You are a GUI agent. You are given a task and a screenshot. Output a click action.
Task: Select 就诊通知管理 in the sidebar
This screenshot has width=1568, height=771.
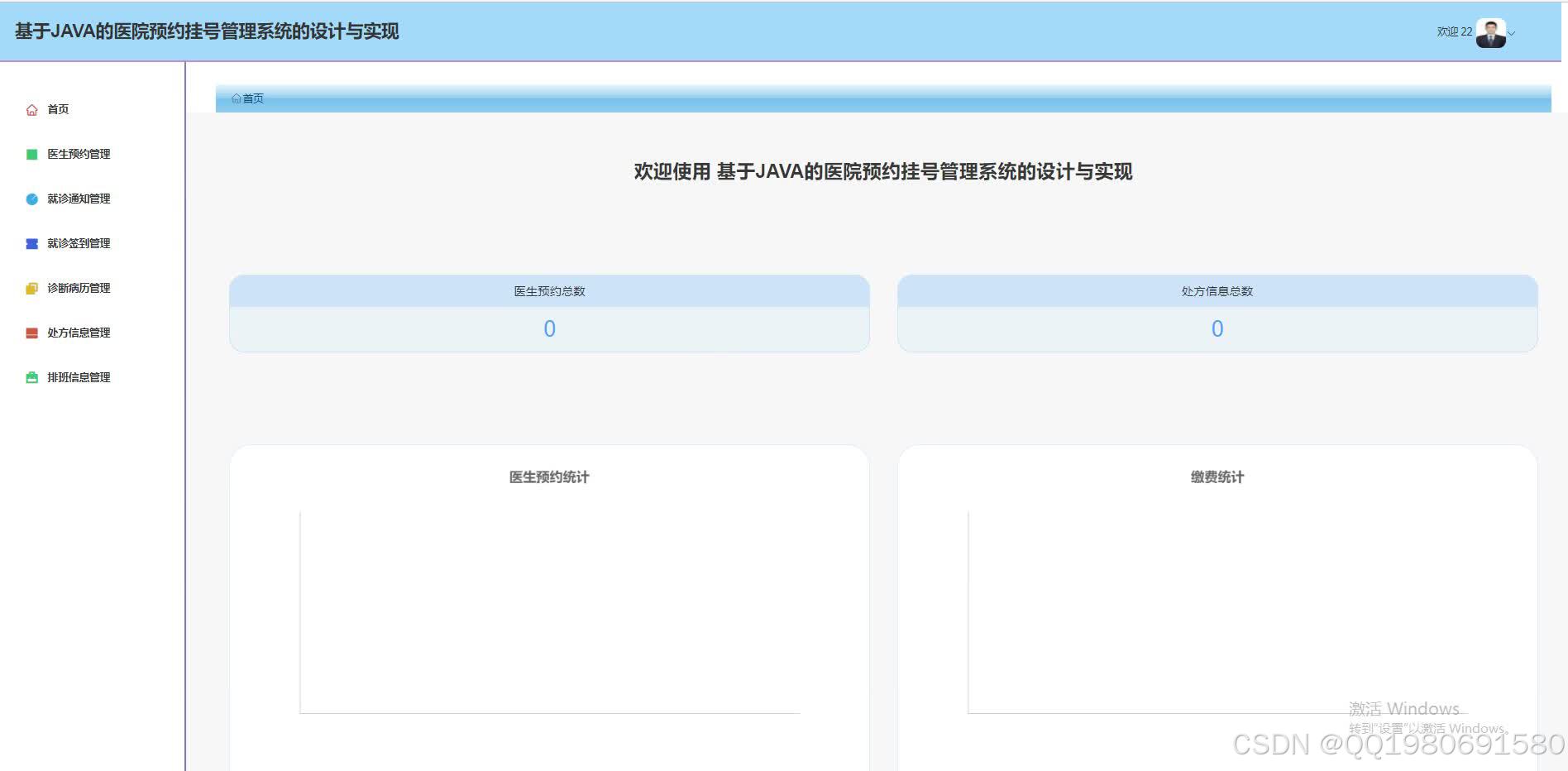(79, 198)
